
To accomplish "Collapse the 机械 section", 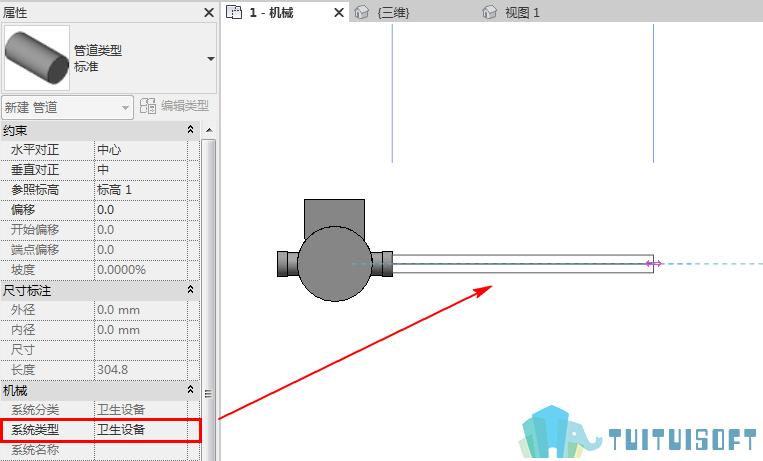I will click(x=190, y=389).
